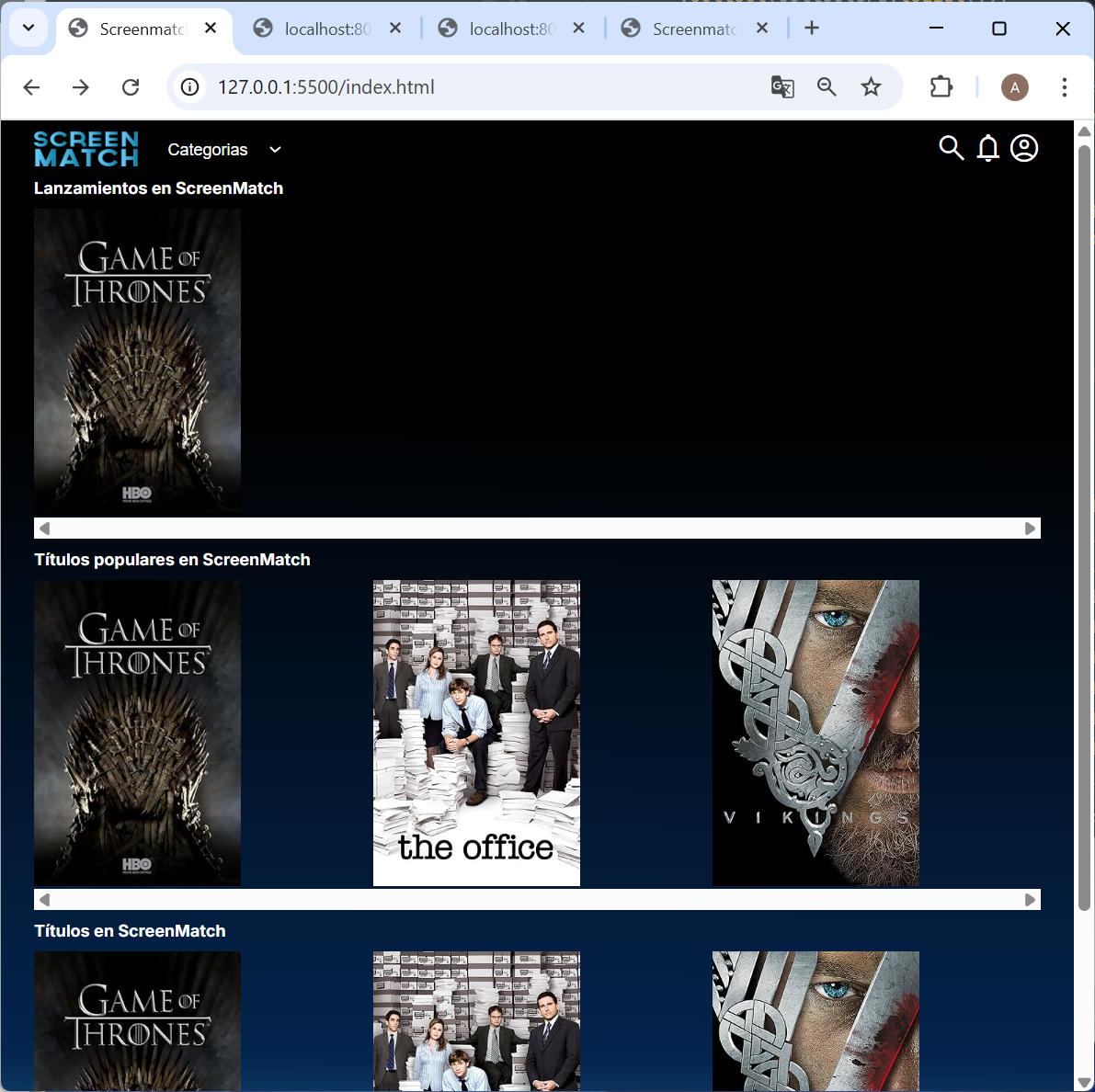Go back with the browser back arrow
The height and width of the screenshot is (1092, 1095).
point(31,87)
